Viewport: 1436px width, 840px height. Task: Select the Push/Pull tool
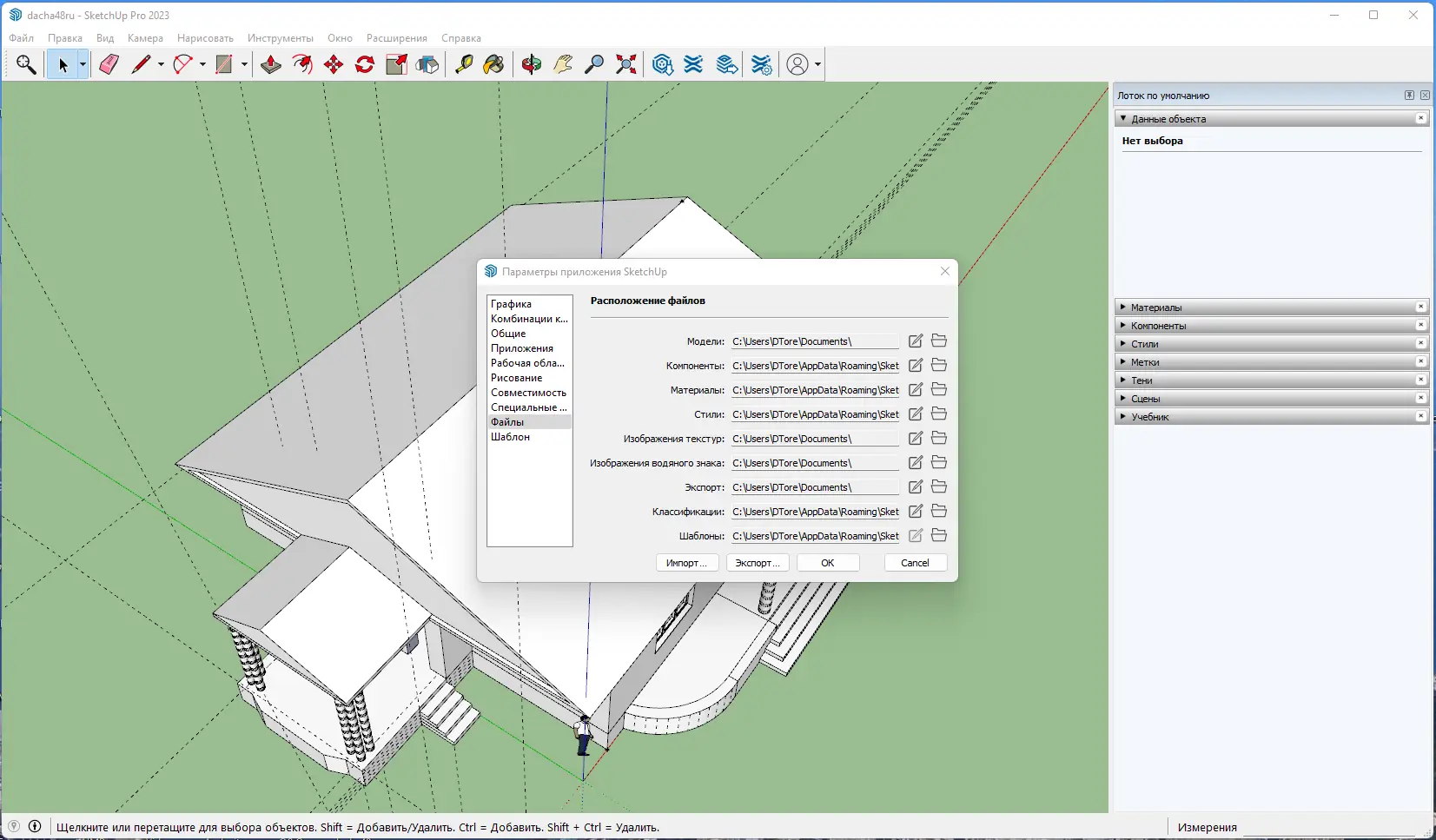tap(271, 64)
